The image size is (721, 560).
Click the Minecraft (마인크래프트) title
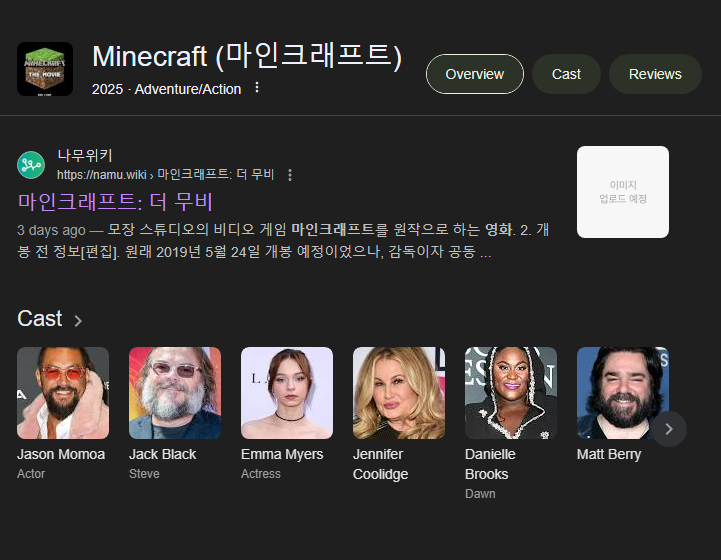pyautogui.click(x=247, y=57)
